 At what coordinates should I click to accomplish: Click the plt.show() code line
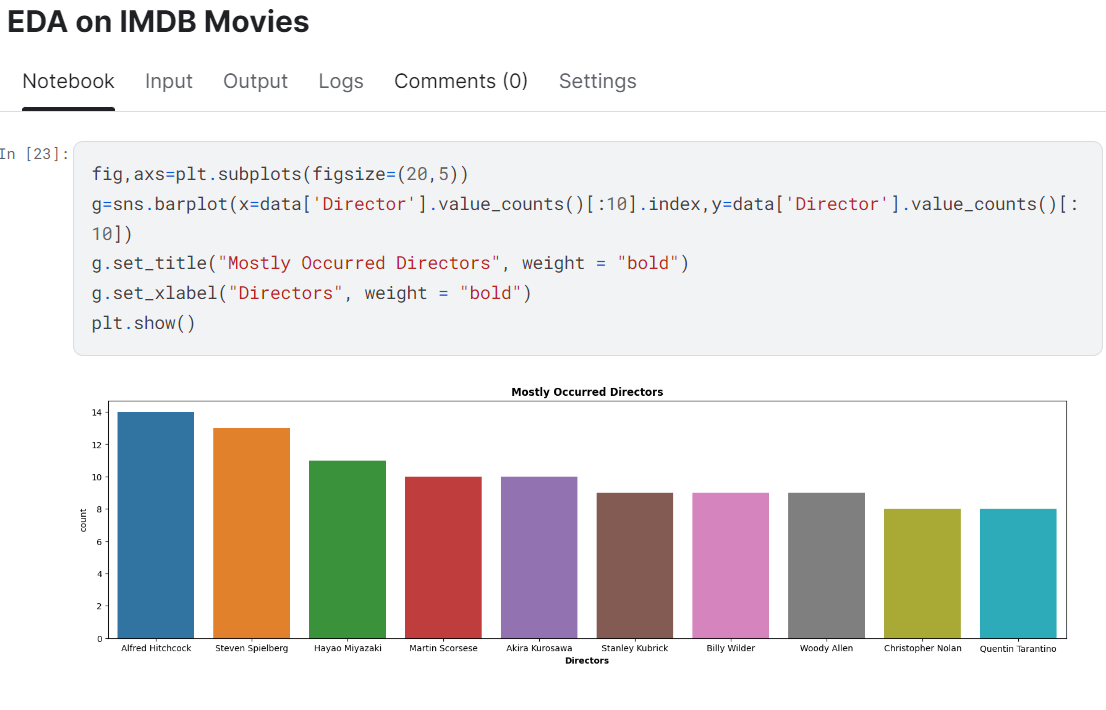pos(143,323)
